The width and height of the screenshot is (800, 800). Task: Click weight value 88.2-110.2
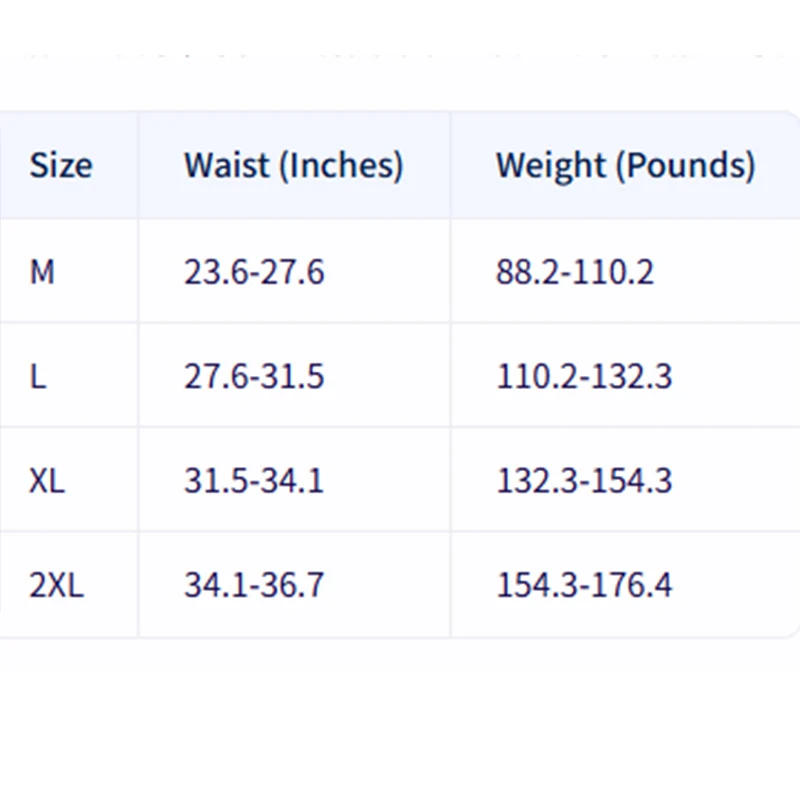point(575,271)
